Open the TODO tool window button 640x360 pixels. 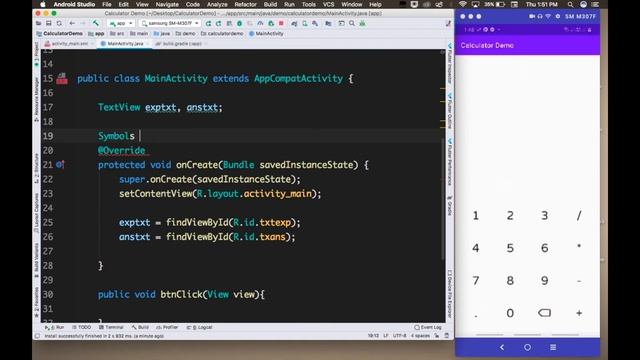[x=82, y=327]
